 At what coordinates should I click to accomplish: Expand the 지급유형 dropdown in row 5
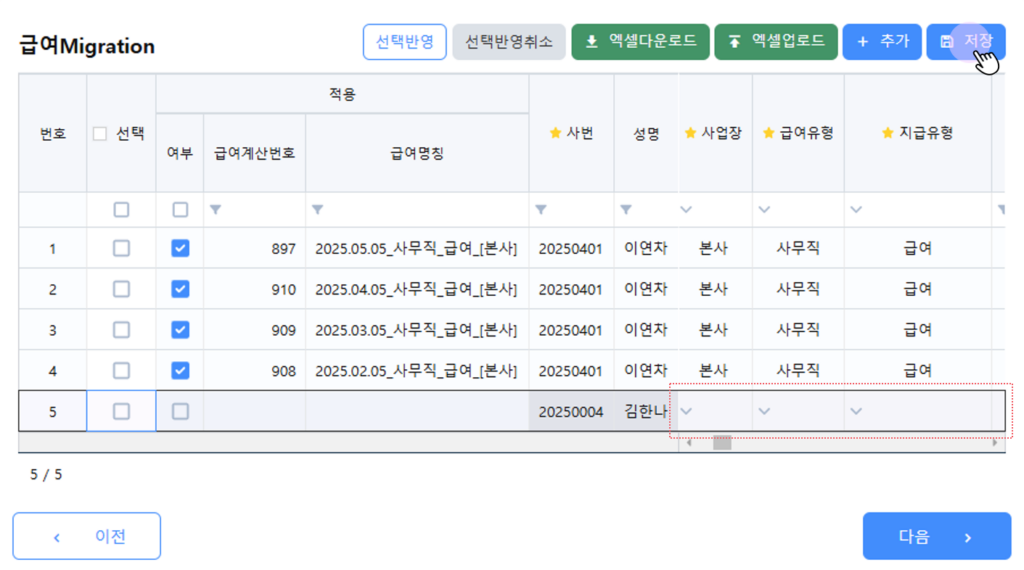pos(856,411)
